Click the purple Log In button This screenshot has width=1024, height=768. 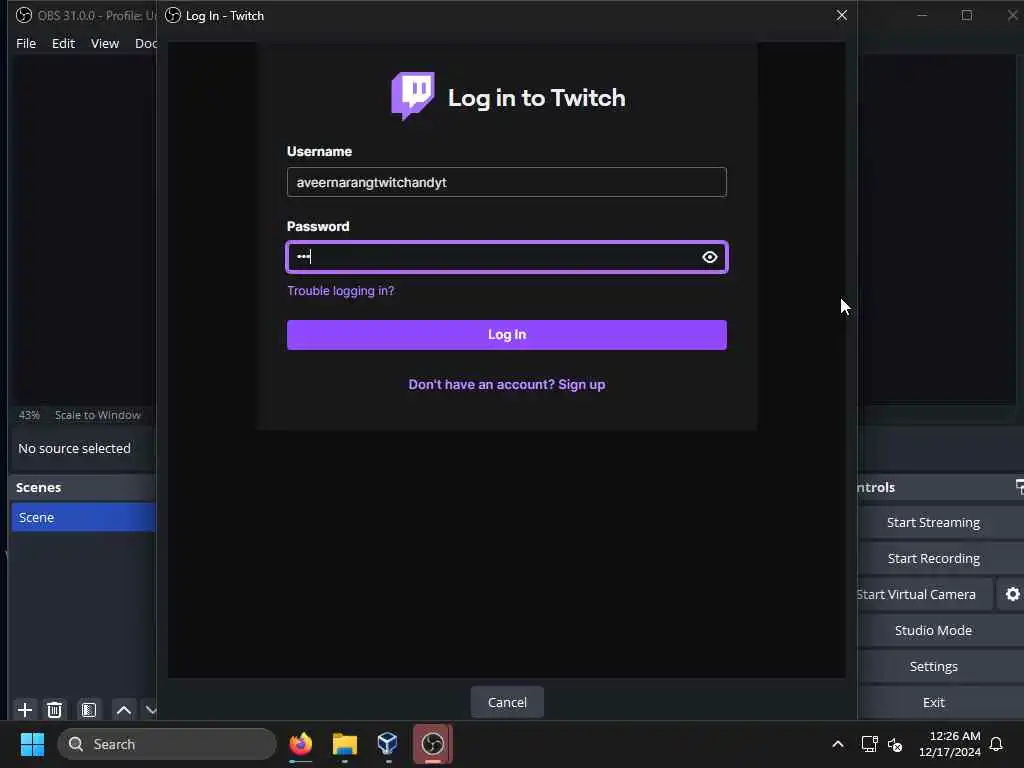click(507, 335)
